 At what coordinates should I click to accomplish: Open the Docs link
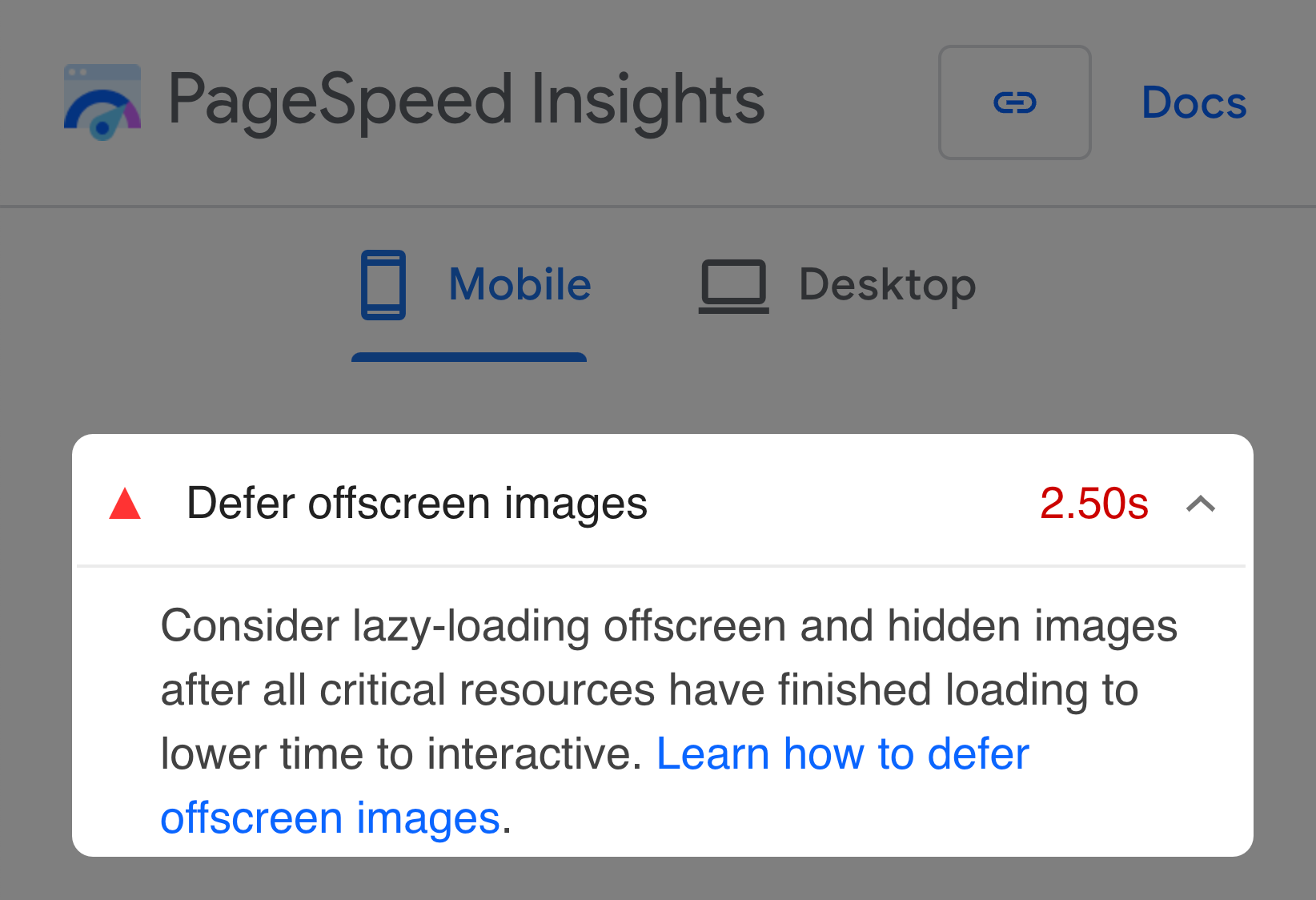[1194, 102]
